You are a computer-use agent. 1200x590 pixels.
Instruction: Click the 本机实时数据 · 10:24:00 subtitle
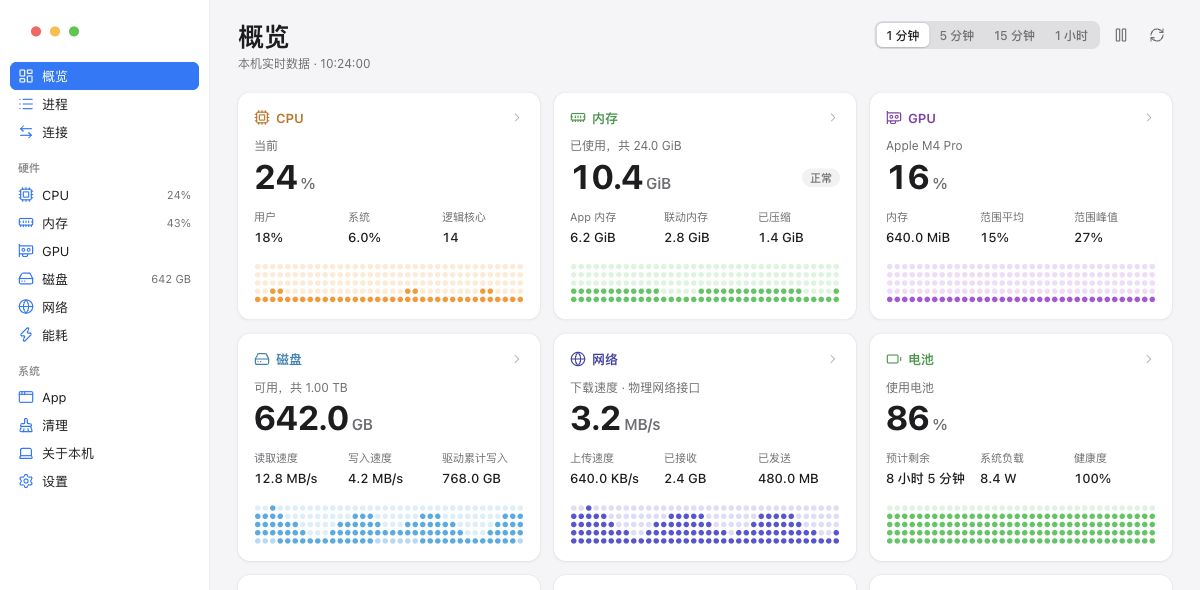pos(304,64)
